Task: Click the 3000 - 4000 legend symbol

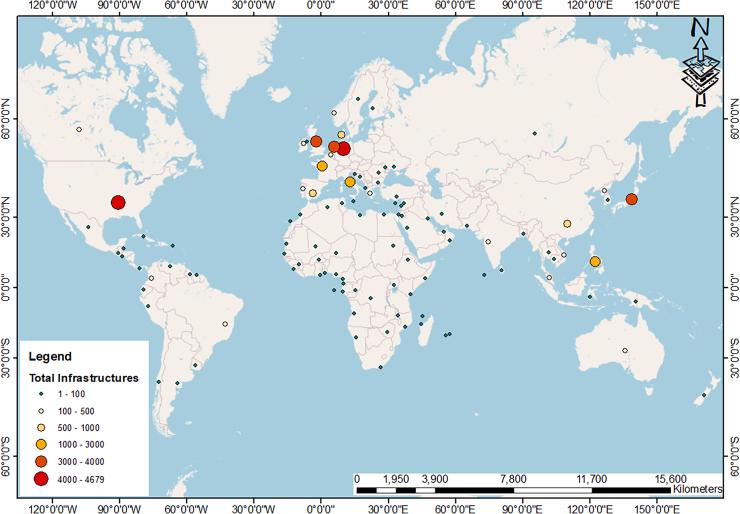Action: [41, 461]
